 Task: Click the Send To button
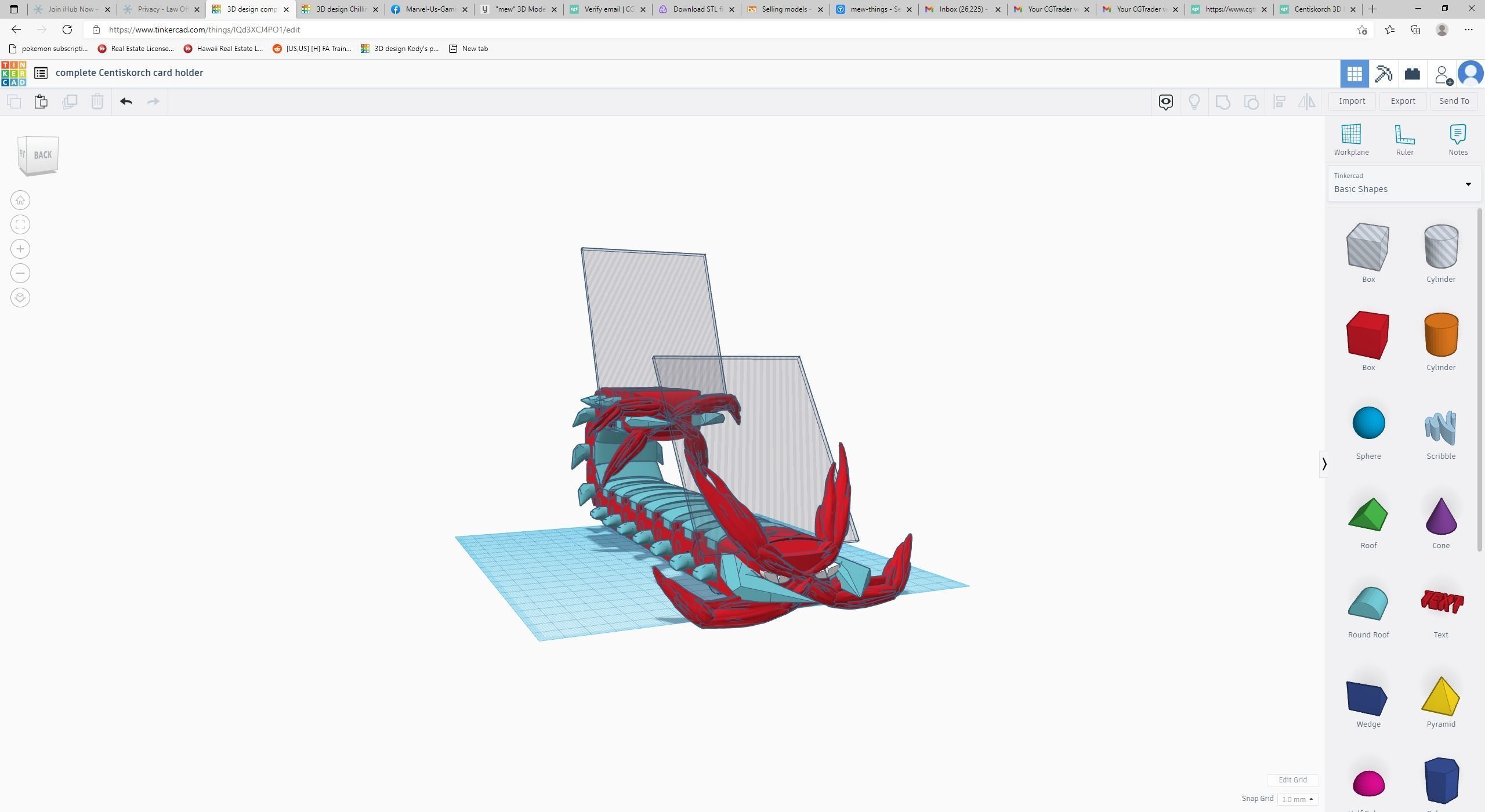1454,101
